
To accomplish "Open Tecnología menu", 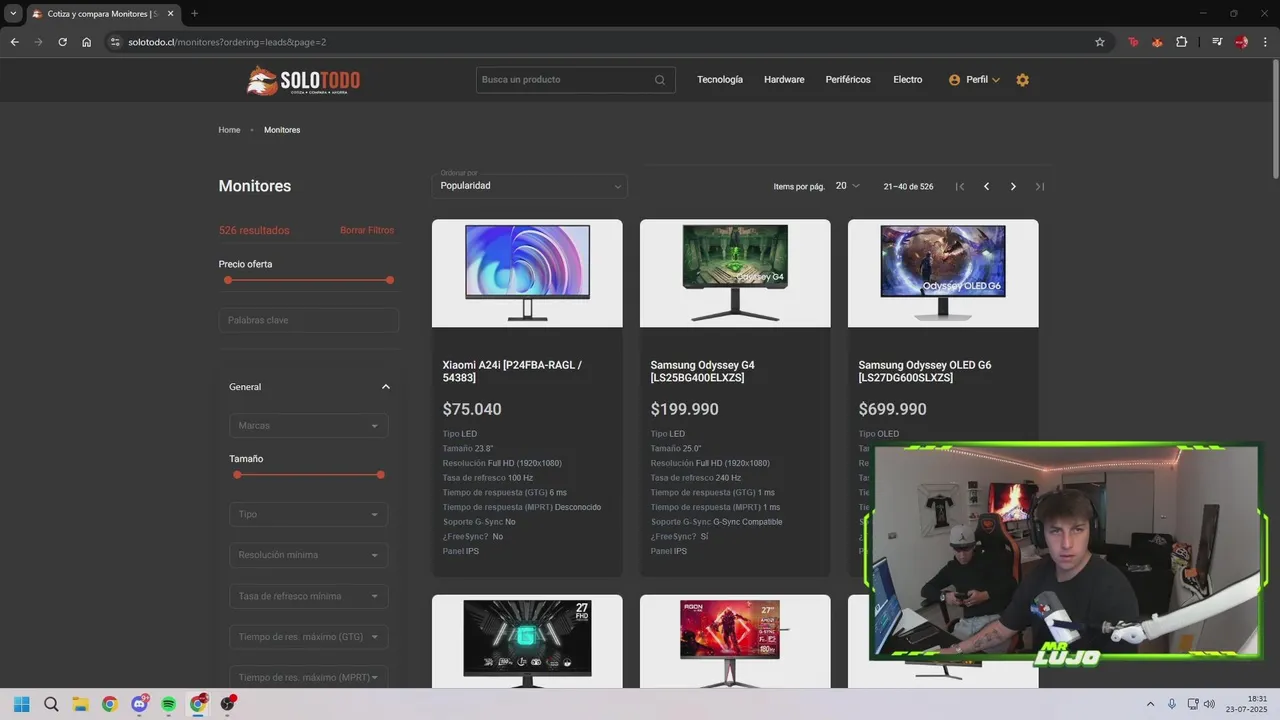I will (x=720, y=80).
